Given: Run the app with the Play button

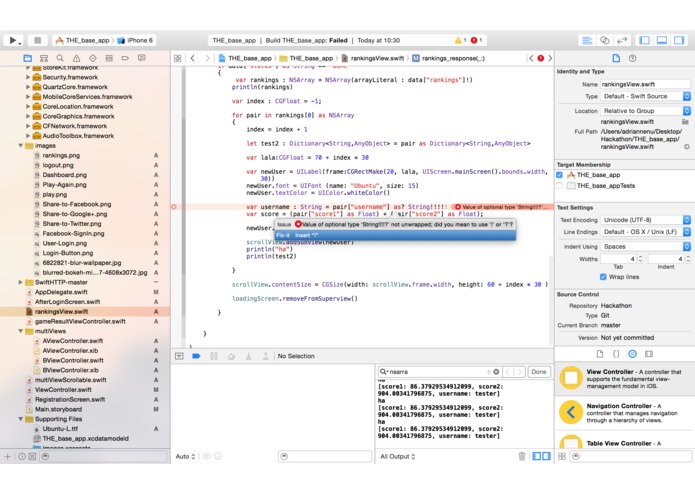Looking at the screenshot, I should point(13,40).
